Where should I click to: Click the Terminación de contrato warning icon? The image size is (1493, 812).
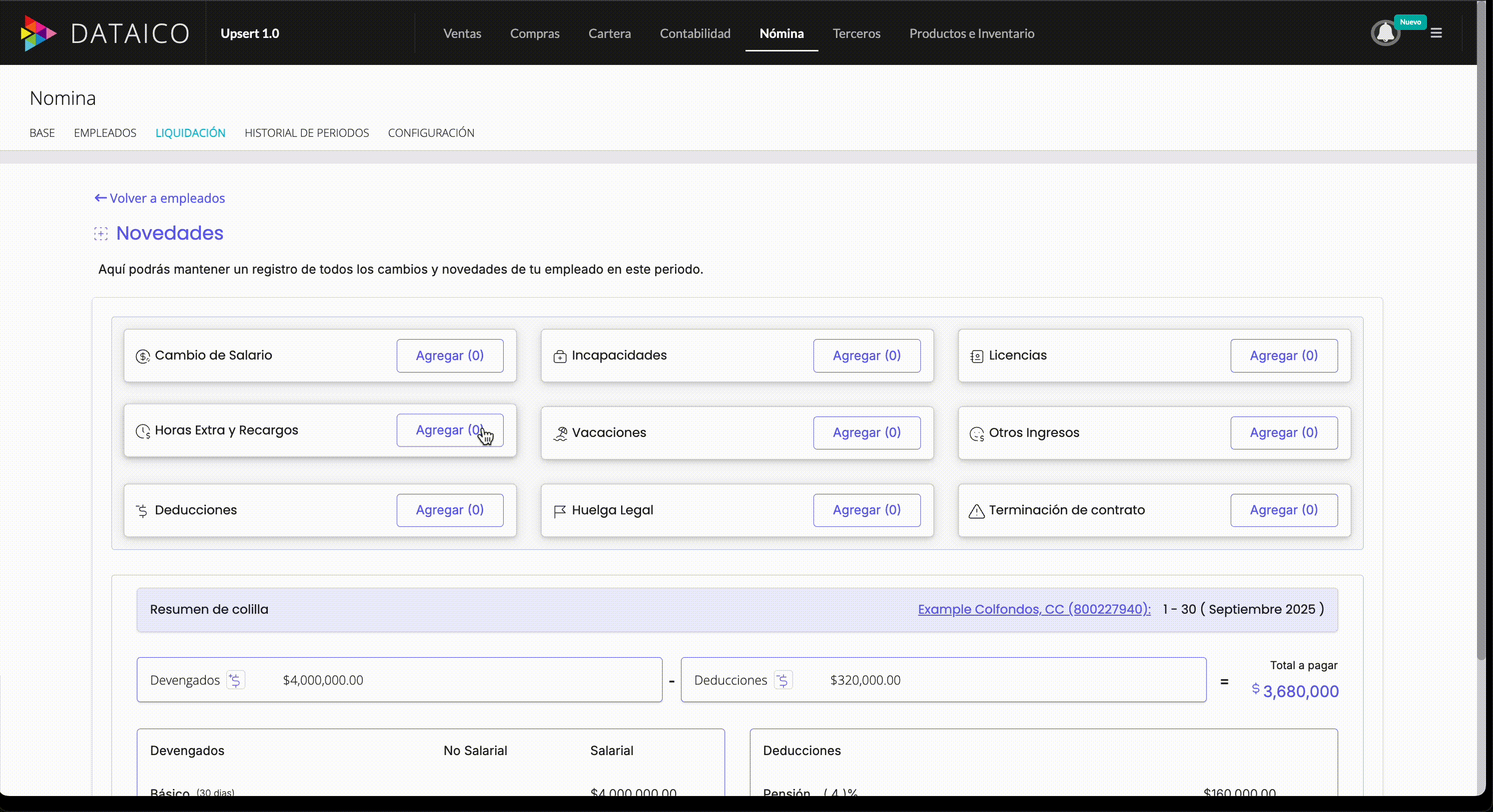[976, 511]
